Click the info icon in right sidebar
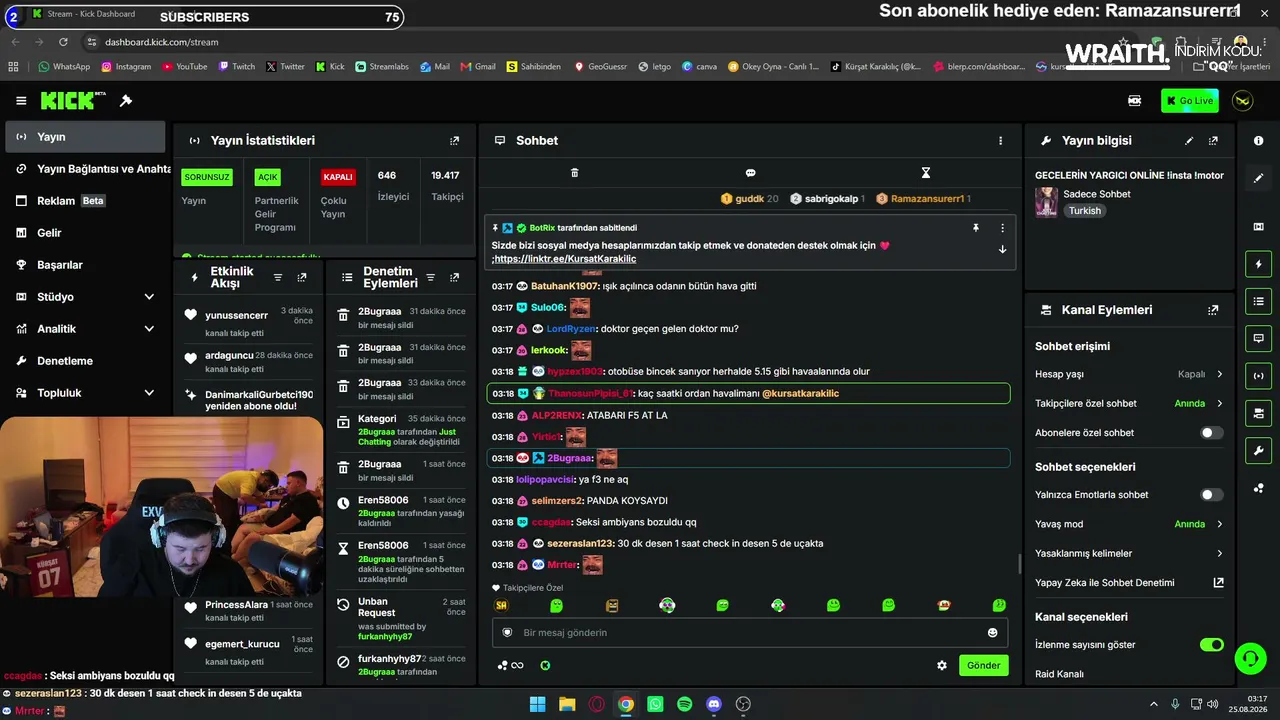Screen dimensions: 1280x720 pyautogui.click(x=1258, y=141)
